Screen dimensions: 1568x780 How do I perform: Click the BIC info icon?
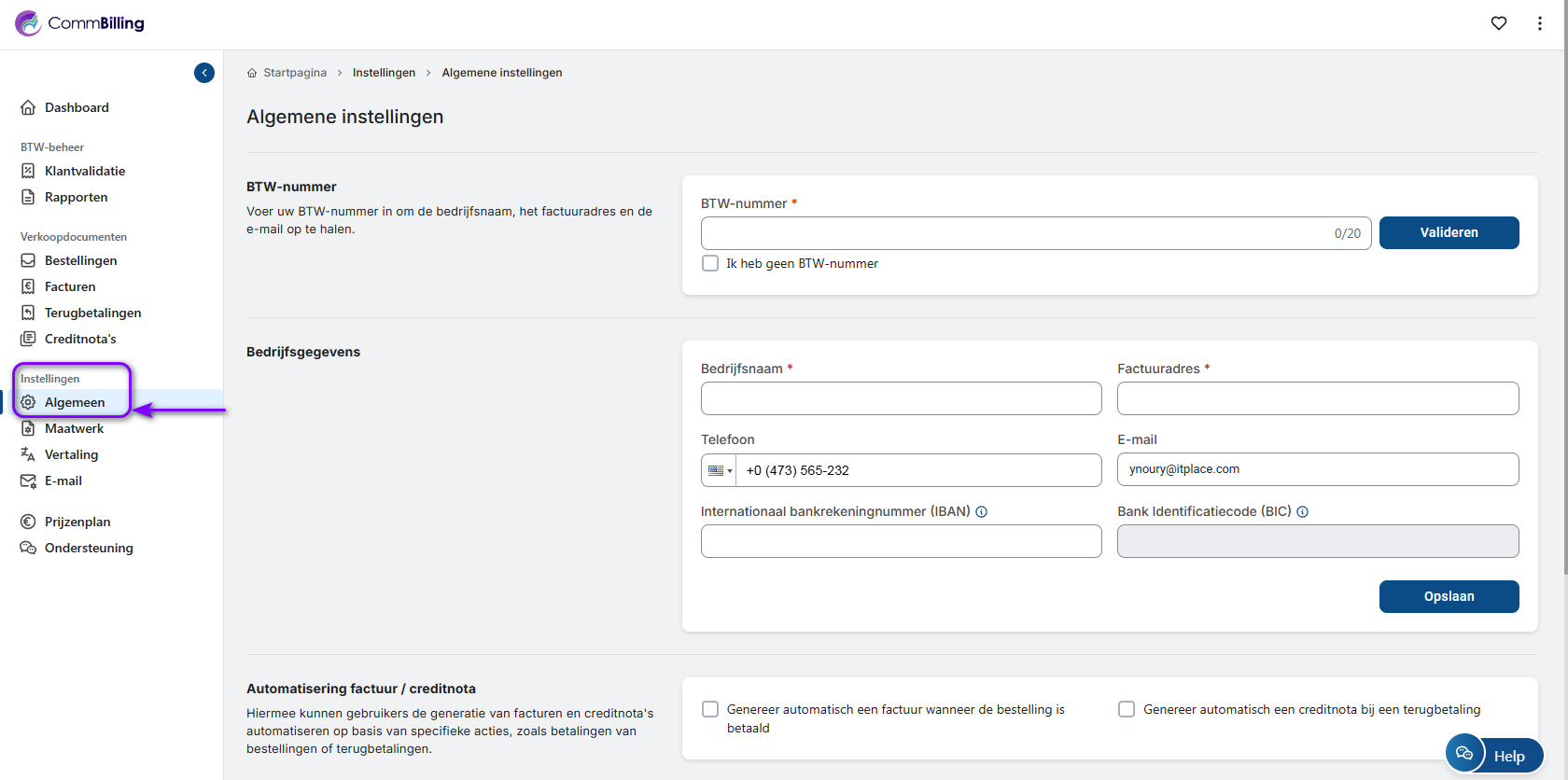click(1302, 511)
